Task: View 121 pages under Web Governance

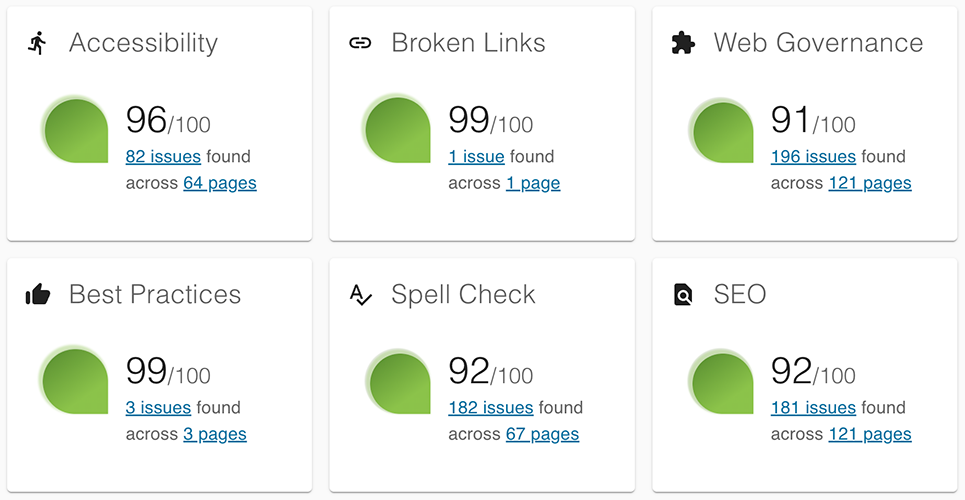Action: coord(870,183)
